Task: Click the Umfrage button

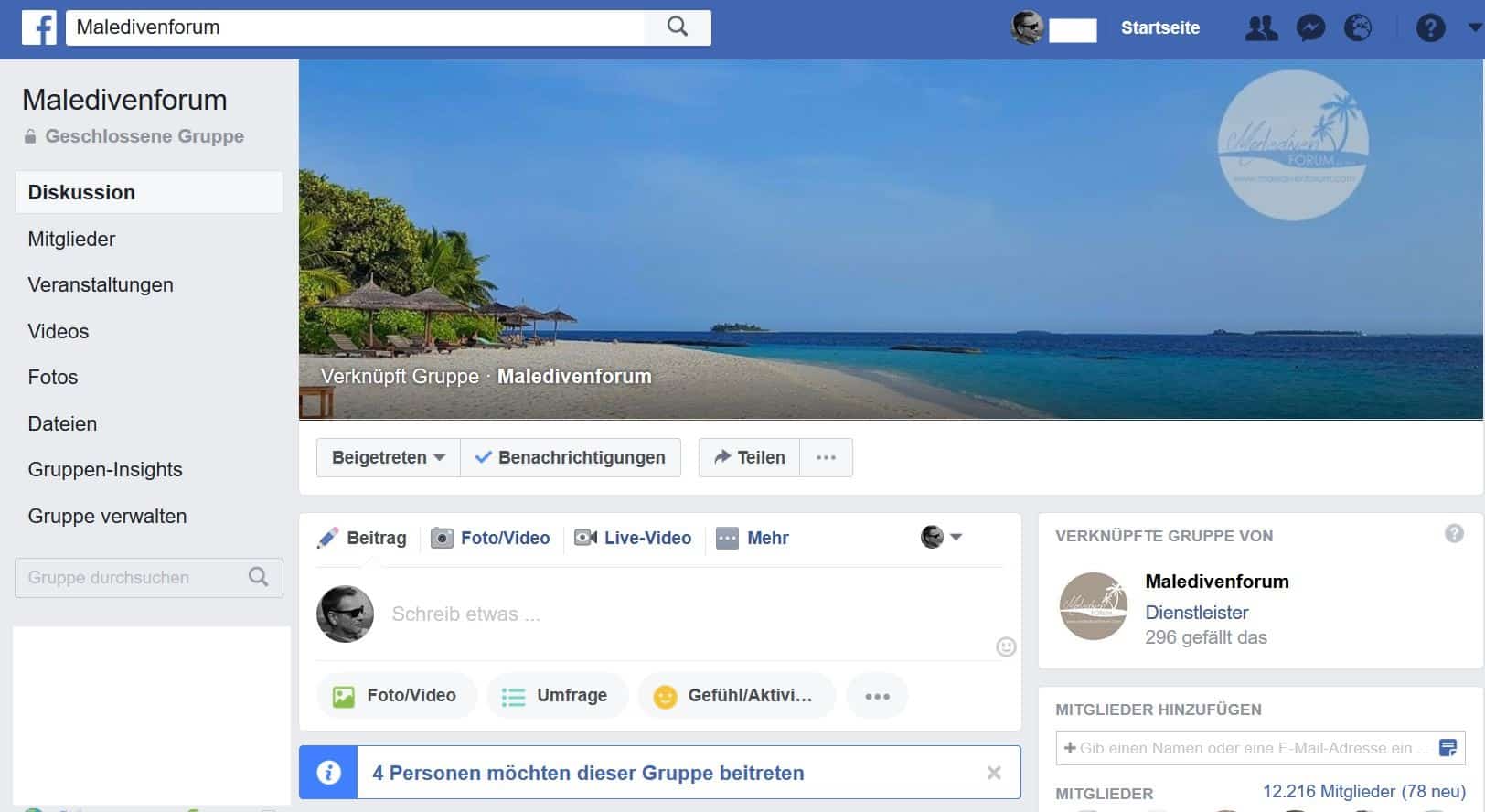Action: click(x=558, y=696)
